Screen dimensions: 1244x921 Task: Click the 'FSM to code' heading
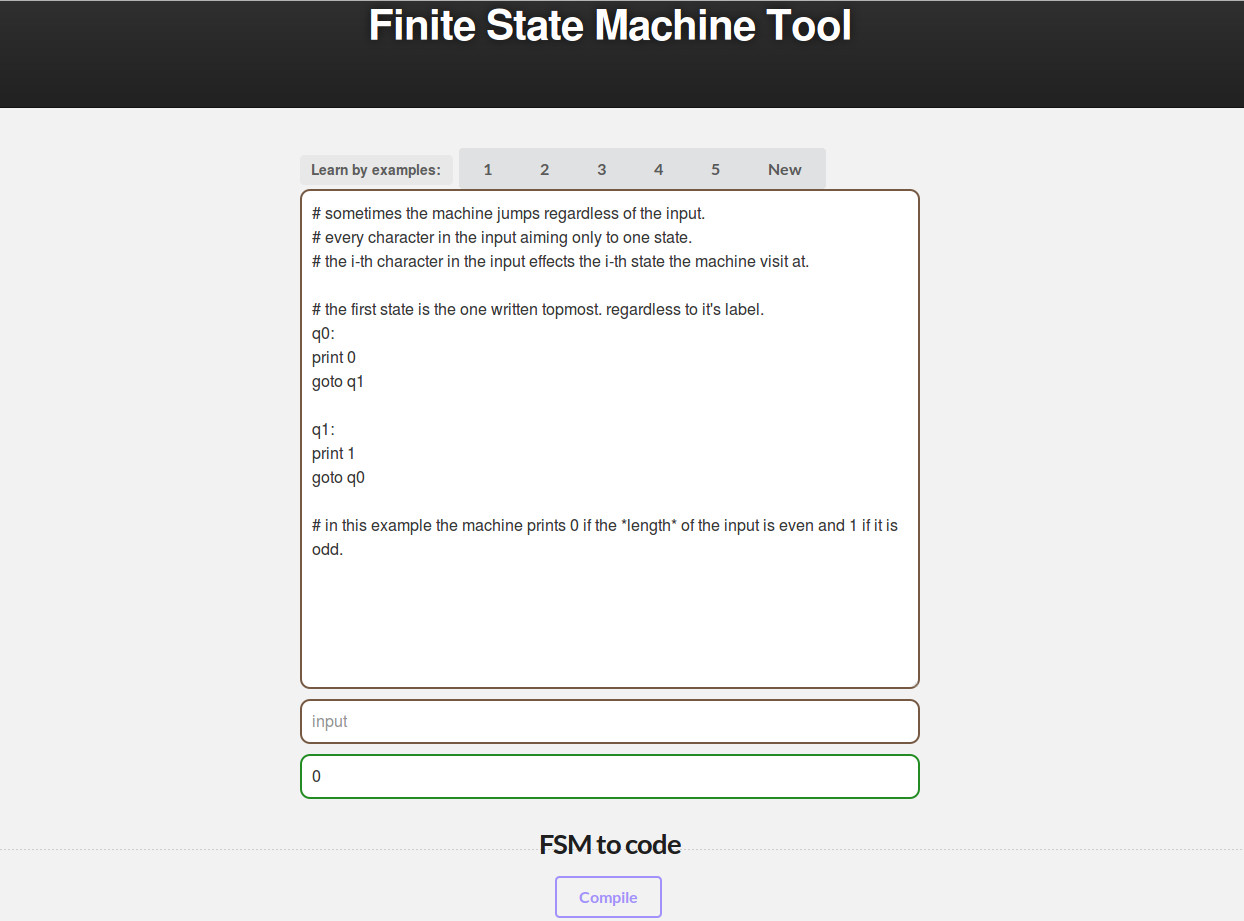pyautogui.click(x=610, y=845)
